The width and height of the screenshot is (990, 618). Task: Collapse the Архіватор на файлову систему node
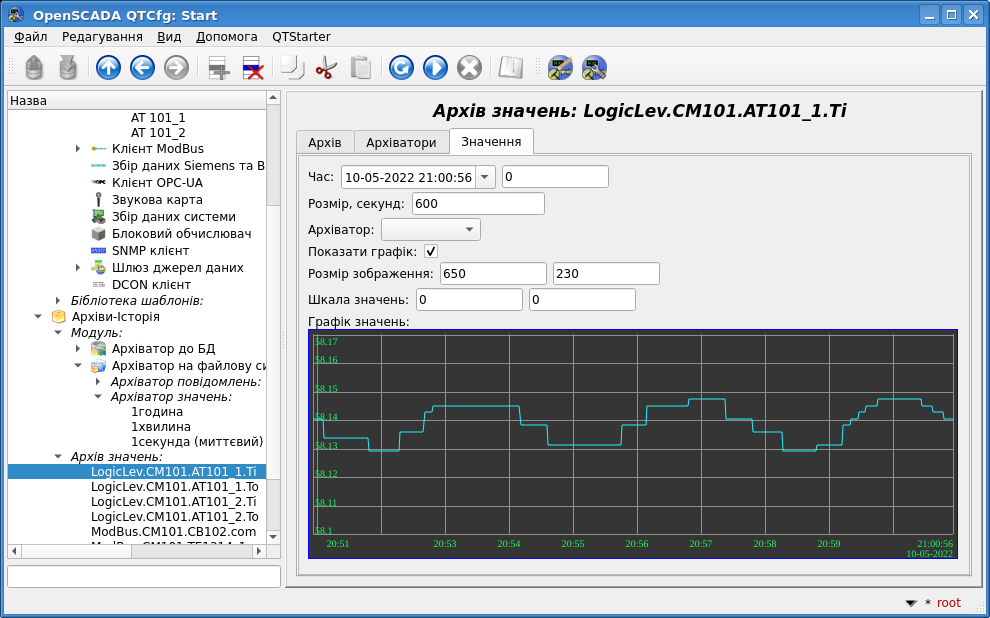coord(78,366)
